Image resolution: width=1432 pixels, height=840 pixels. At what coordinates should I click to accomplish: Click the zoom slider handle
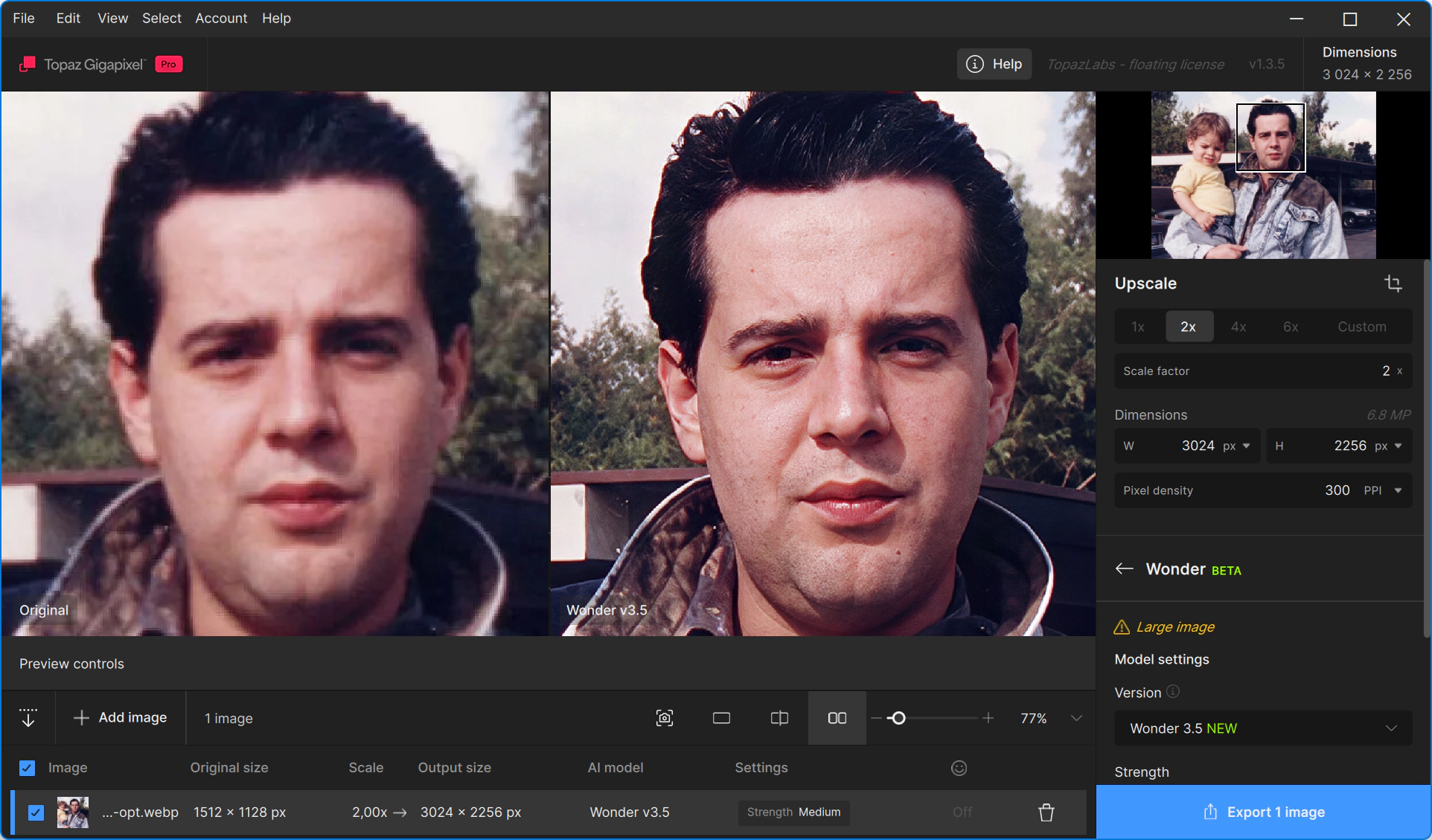point(898,718)
